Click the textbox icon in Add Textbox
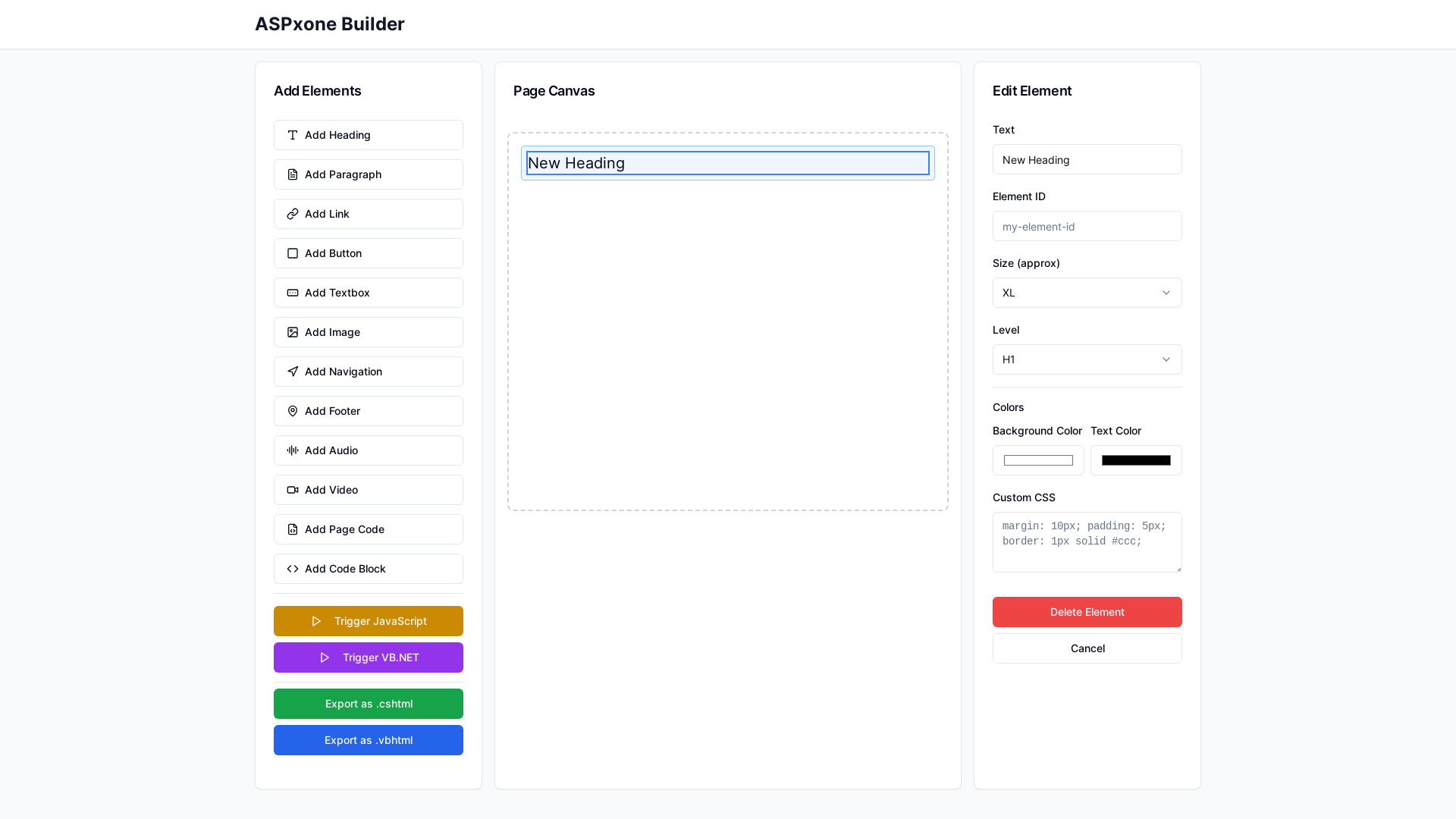The width and height of the screenshot is (1456, 819). click(x=293, y=293)
